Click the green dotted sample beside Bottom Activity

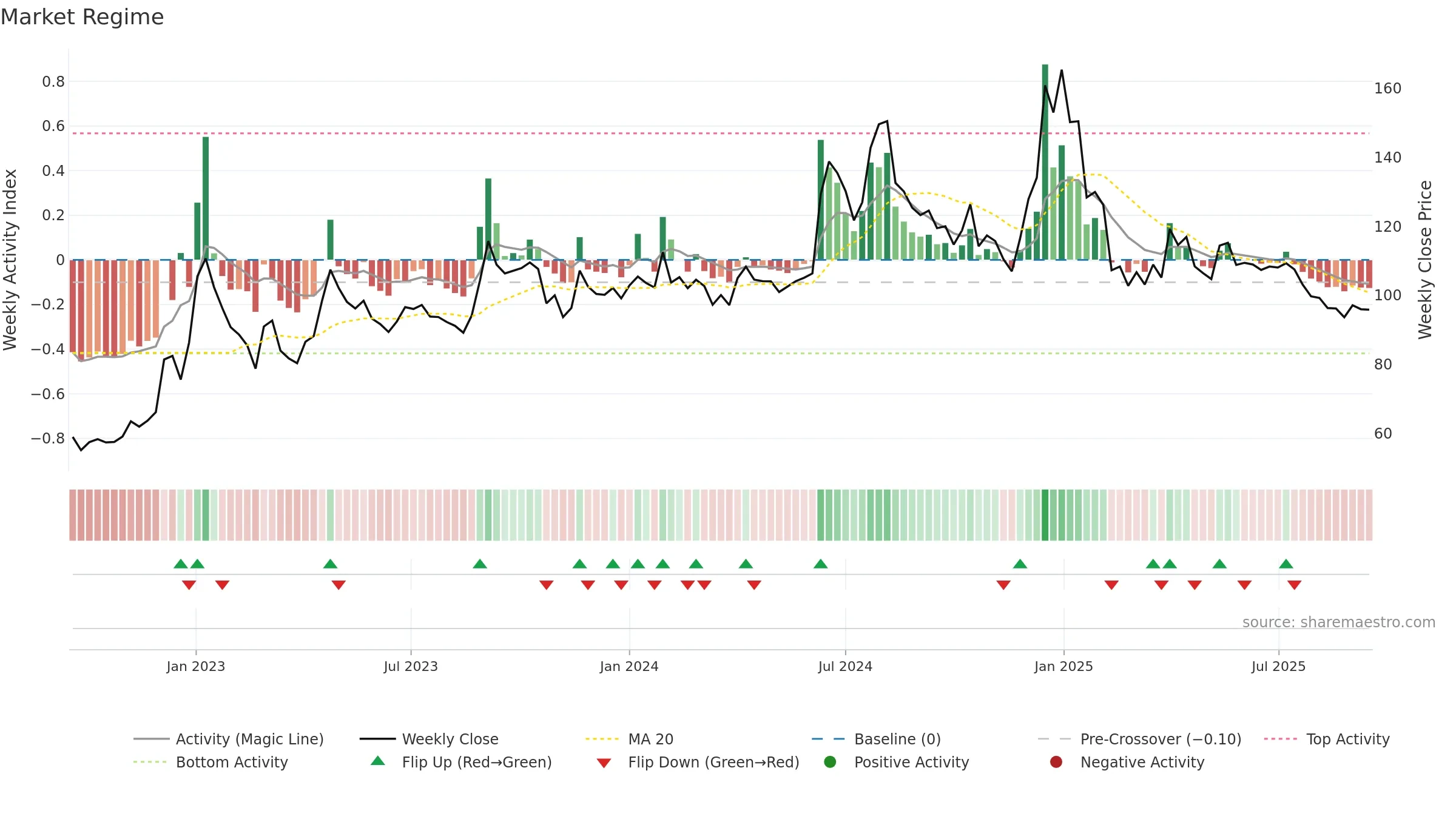150,762
